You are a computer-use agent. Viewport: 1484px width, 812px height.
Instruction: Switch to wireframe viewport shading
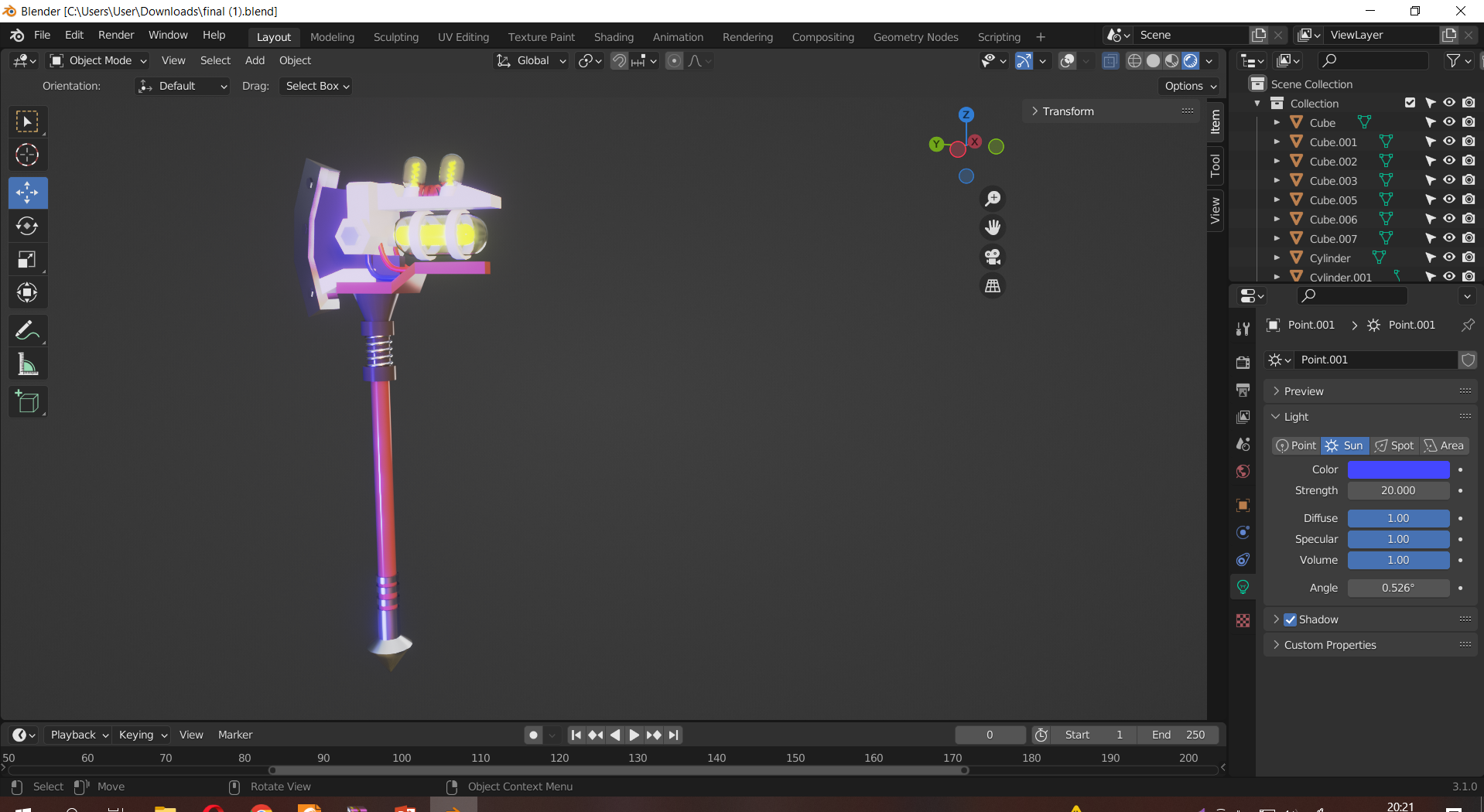click(1134, 60)
